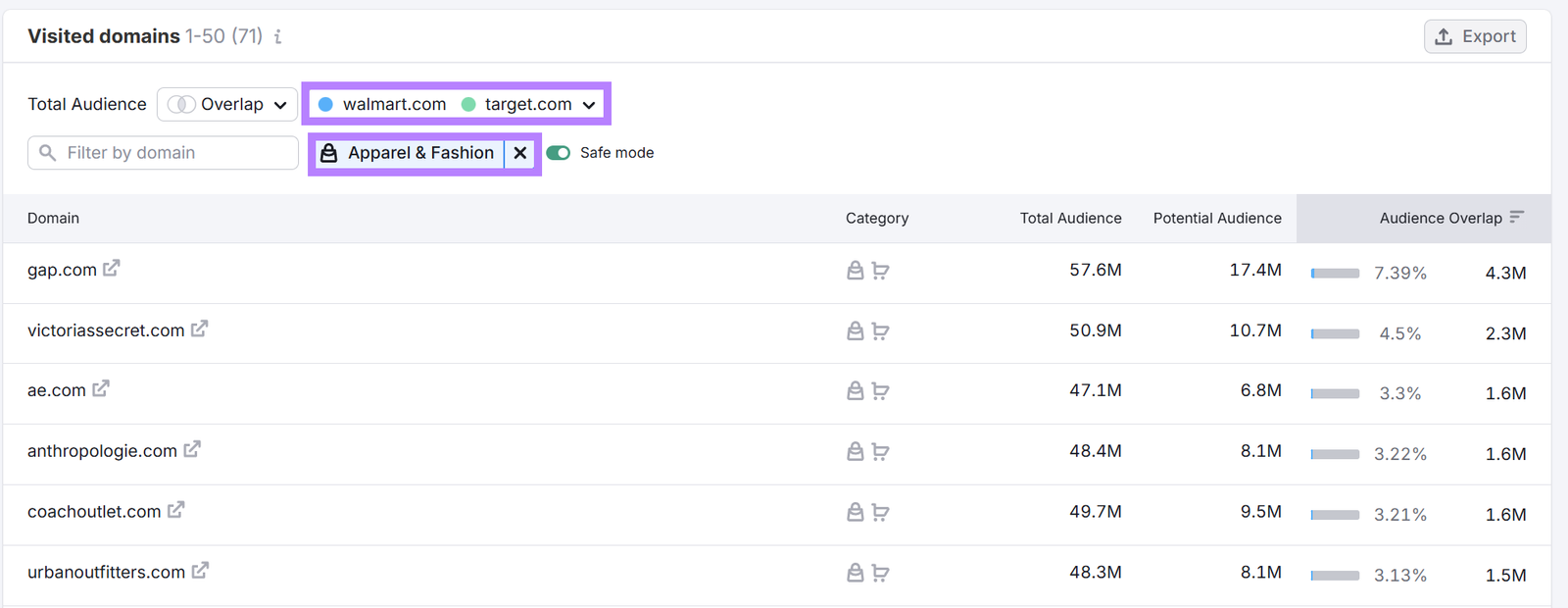This screenshot has width=1568, height=608.
Task: Open gap.com external link icon
Action: pos(112,268)
